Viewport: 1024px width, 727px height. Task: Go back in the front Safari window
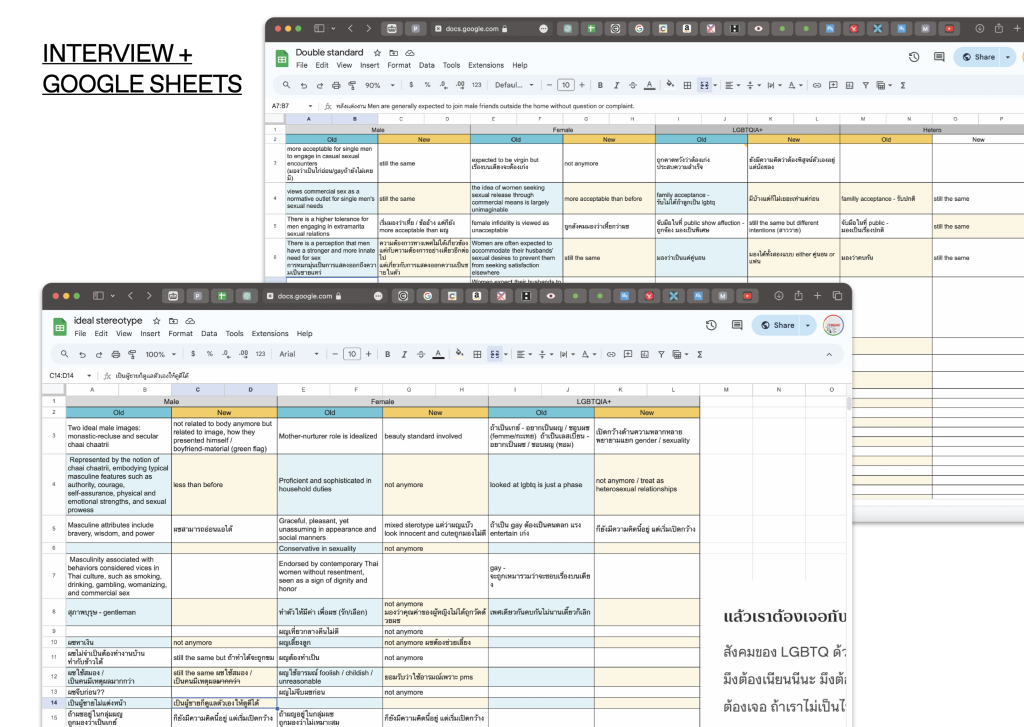131,296
